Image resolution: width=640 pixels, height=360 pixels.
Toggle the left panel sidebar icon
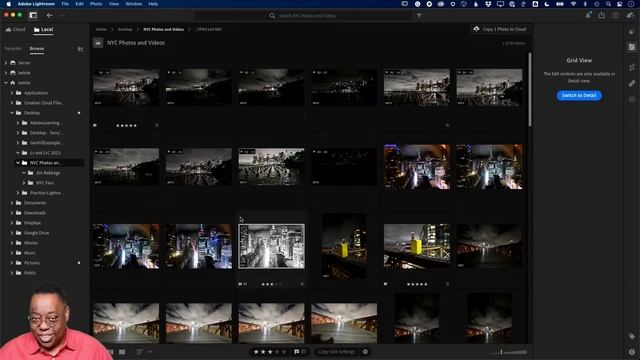33,16
